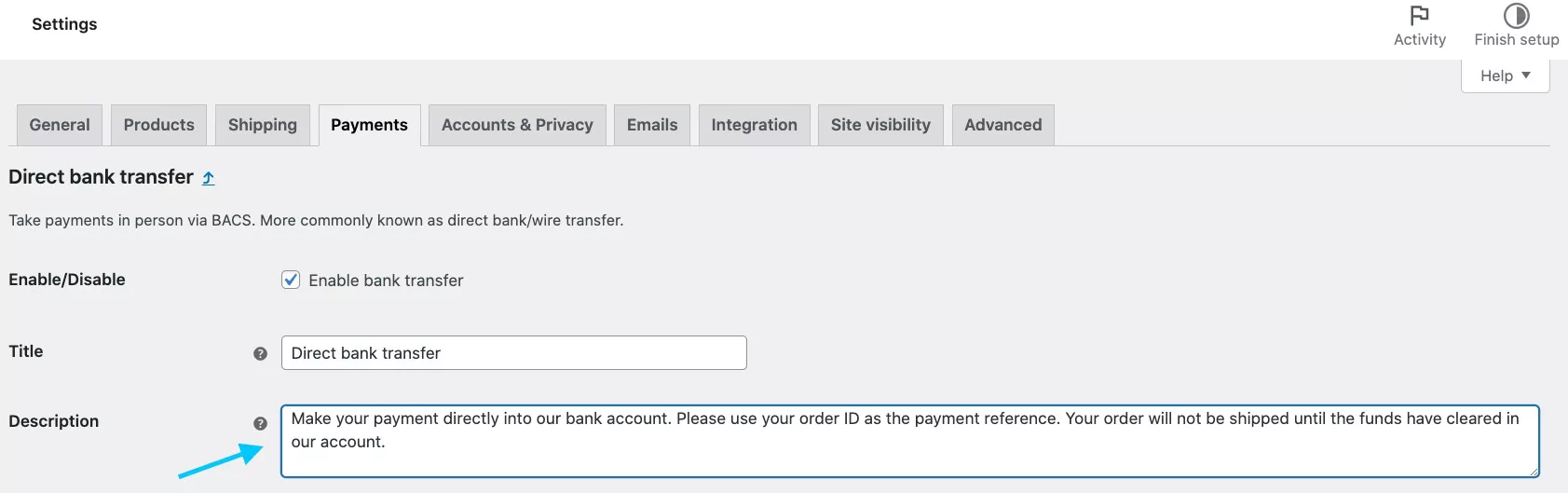Open Accounts & Privacy tab
Image resolution: width=1568 pixels, height=493 pixels.
tap(517, 125)
